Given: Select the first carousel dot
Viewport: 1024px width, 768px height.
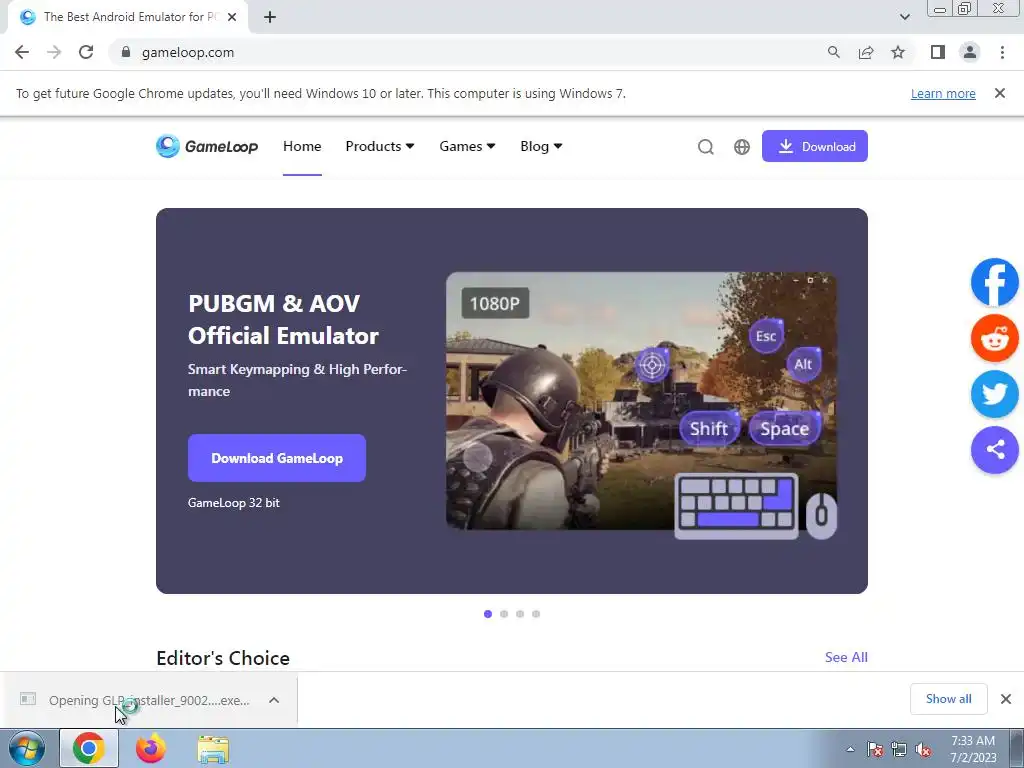Looking at the screenshot, I should pos(488,614).
